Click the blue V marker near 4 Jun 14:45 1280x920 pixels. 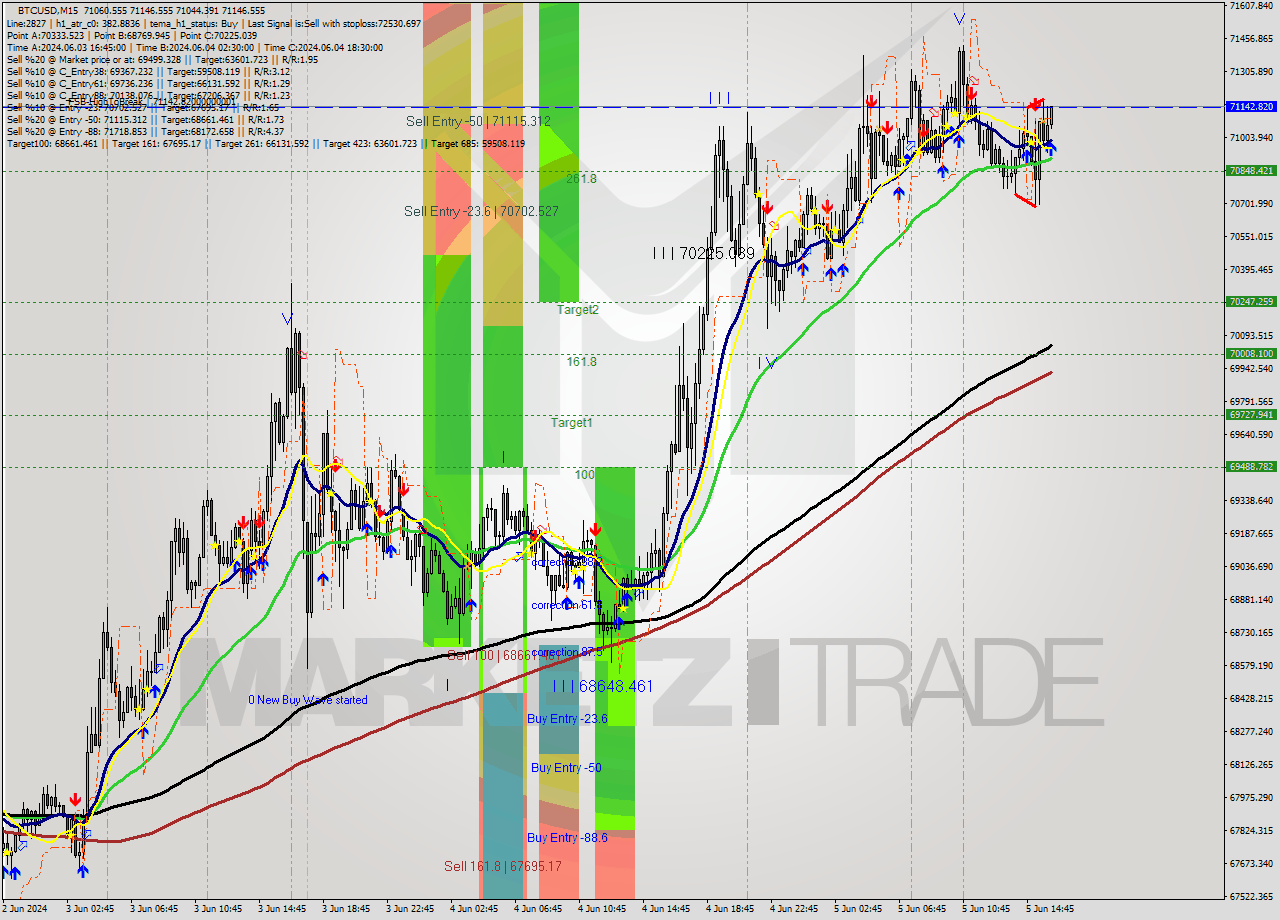pos(770,363)
